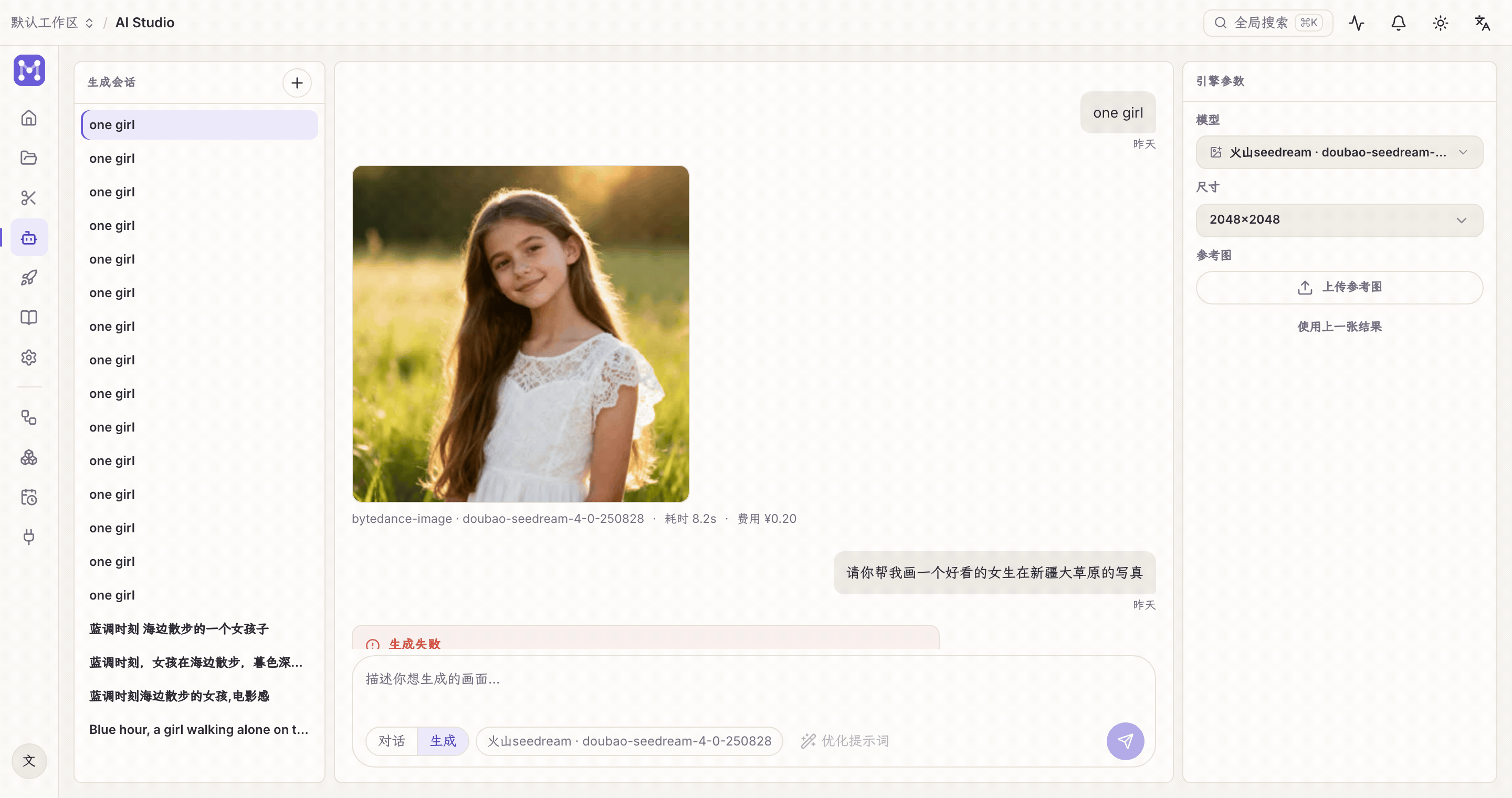The width and height of the screenshot is (1512, 798).
Task: Select the scissors tool icon in sidebar
Action: 29,198
